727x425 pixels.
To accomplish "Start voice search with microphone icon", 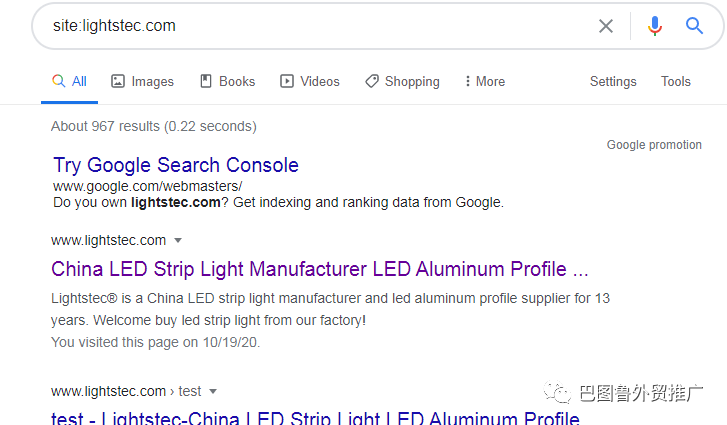I will point(655,26).
